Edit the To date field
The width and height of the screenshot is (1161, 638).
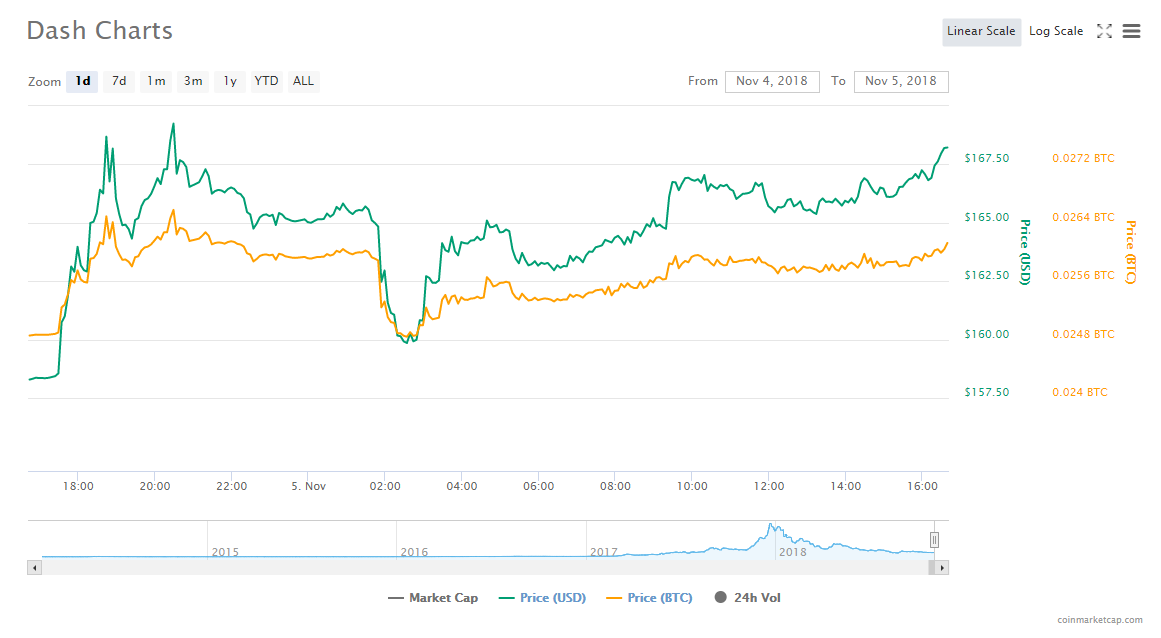(901, 81)
